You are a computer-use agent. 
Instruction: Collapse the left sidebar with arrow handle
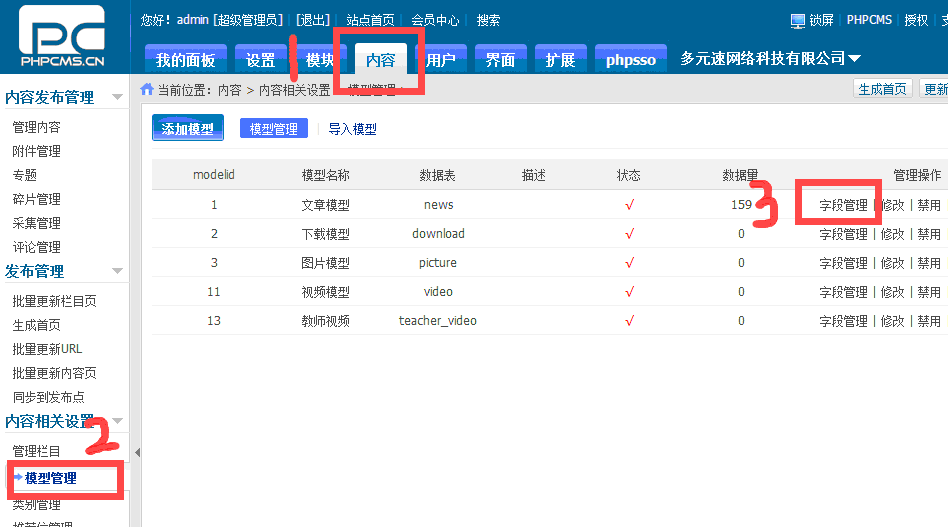(137, 452)
